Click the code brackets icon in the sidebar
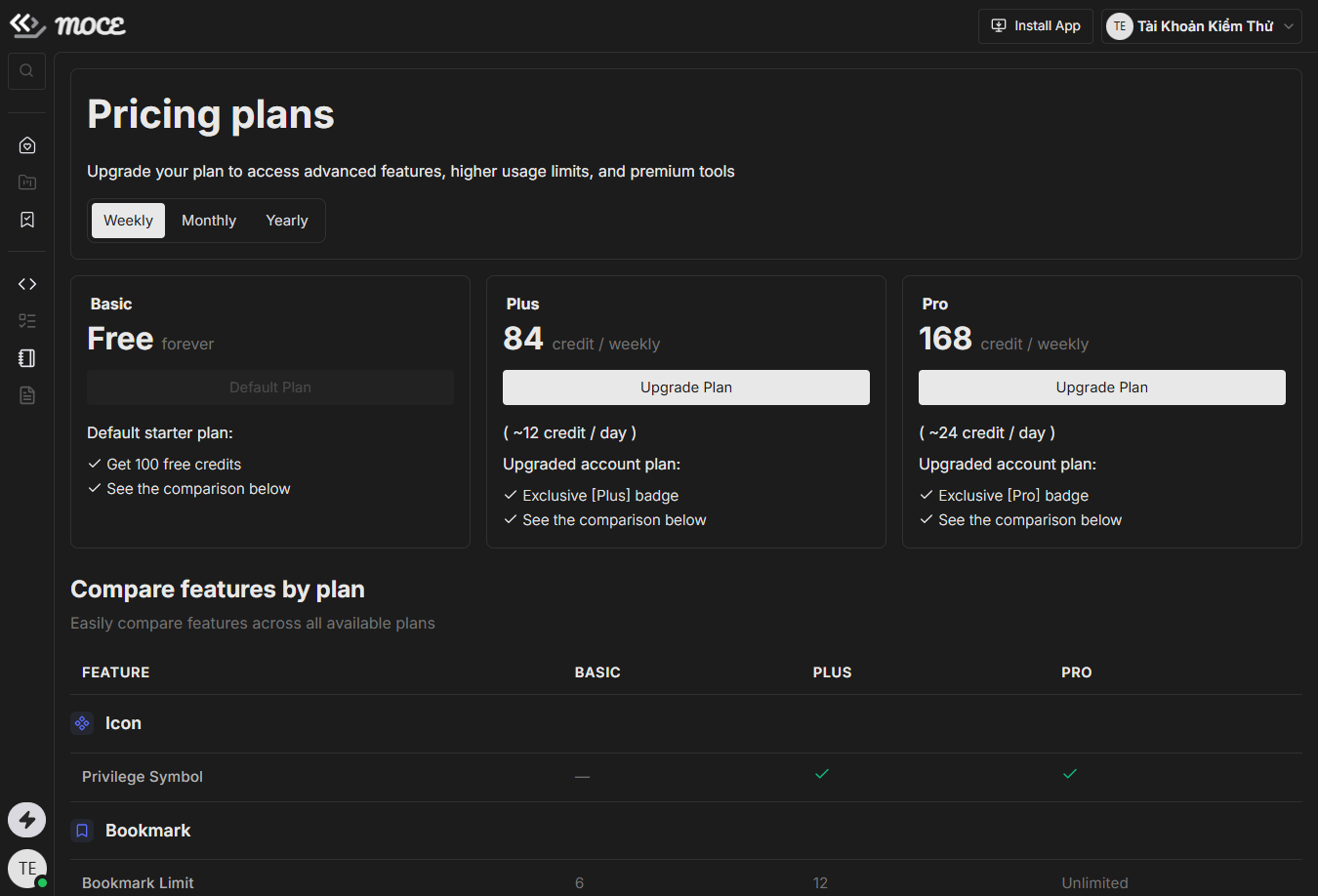This screenshot has height=896, width=1318. pos(27,284)
